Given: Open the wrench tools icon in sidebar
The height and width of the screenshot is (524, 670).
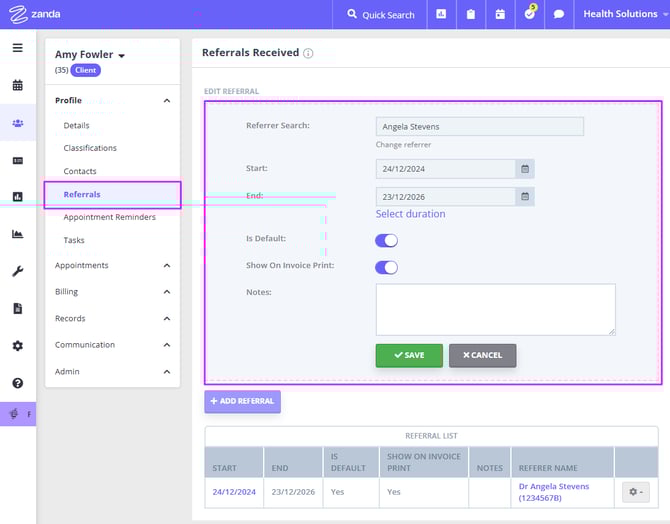Looking at the screenshot, I should pyautogui.click(x=17, y=271).
